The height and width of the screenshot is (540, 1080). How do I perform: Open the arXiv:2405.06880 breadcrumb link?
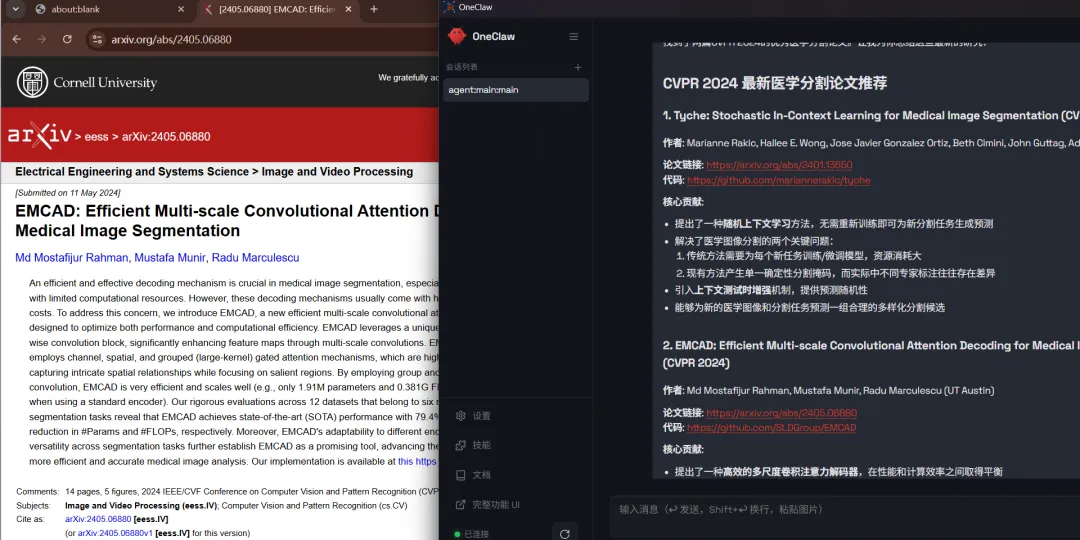coord(166,137)
